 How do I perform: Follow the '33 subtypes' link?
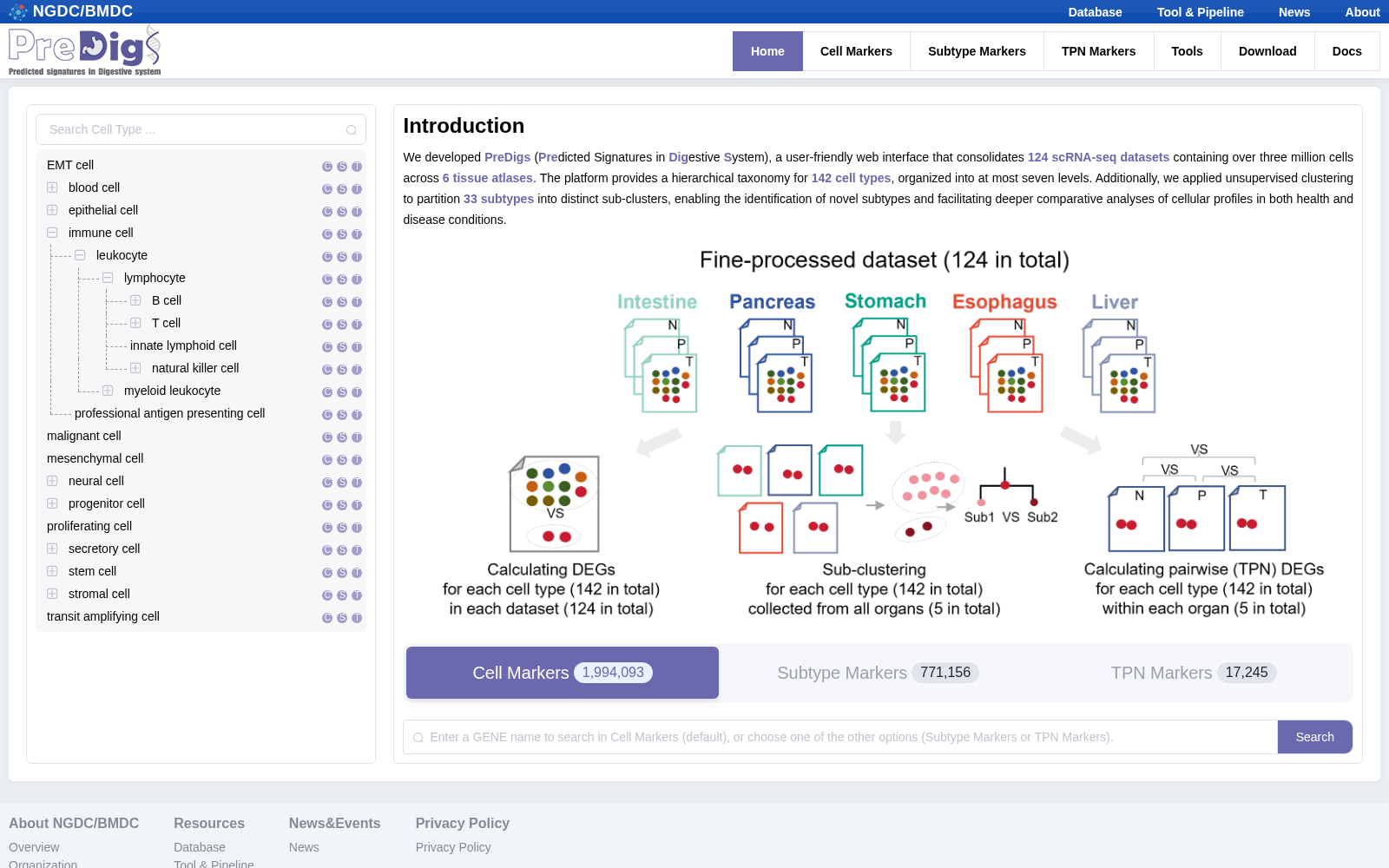[x=498, y=199]
